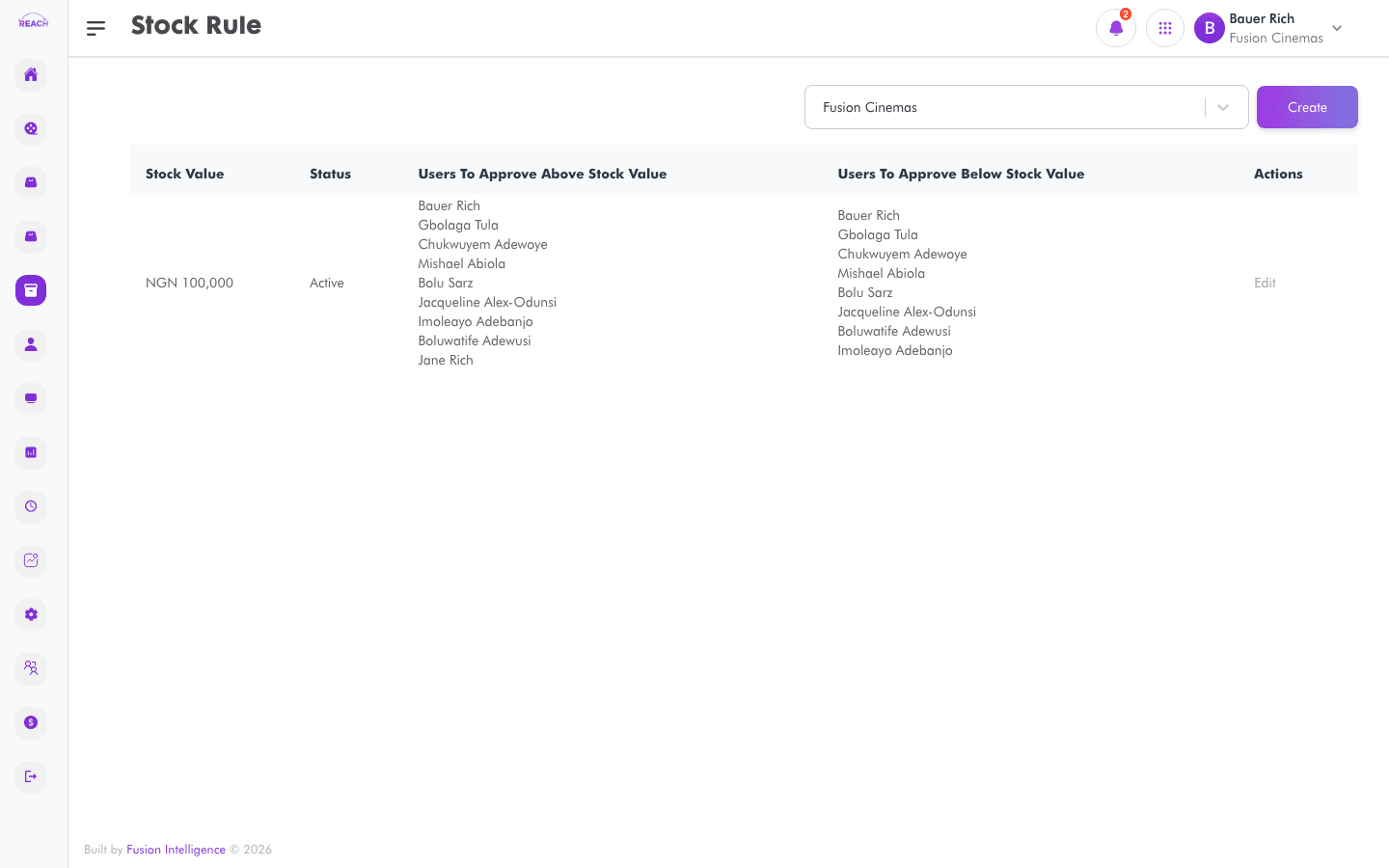Open the Fusion Intelligence footer link
The height and width of the screenshot is (868, 1389).
(176, 850)
